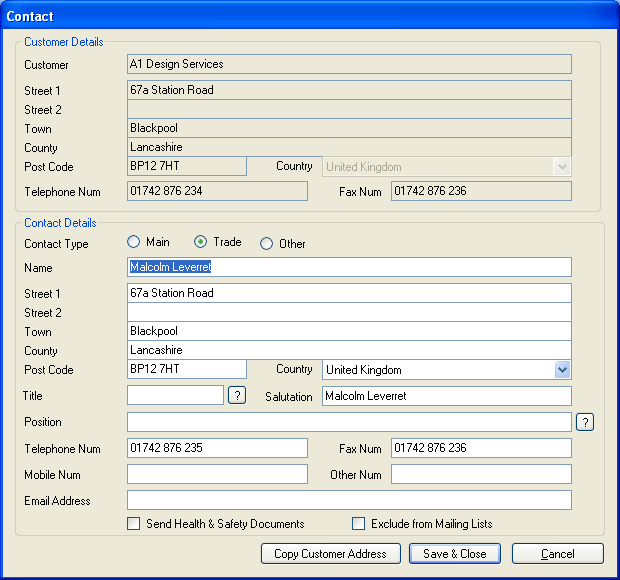Expand the contact Country dropdown arrow
The width and height of the screenshot is (620, 580).
(562, 370)
